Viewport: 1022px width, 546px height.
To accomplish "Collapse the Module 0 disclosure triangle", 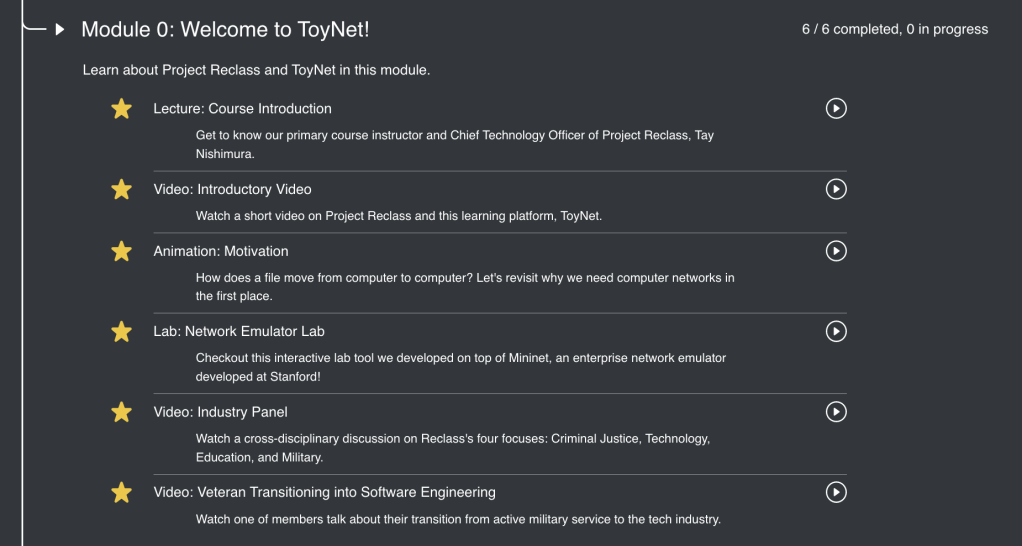I will point(60,30).
